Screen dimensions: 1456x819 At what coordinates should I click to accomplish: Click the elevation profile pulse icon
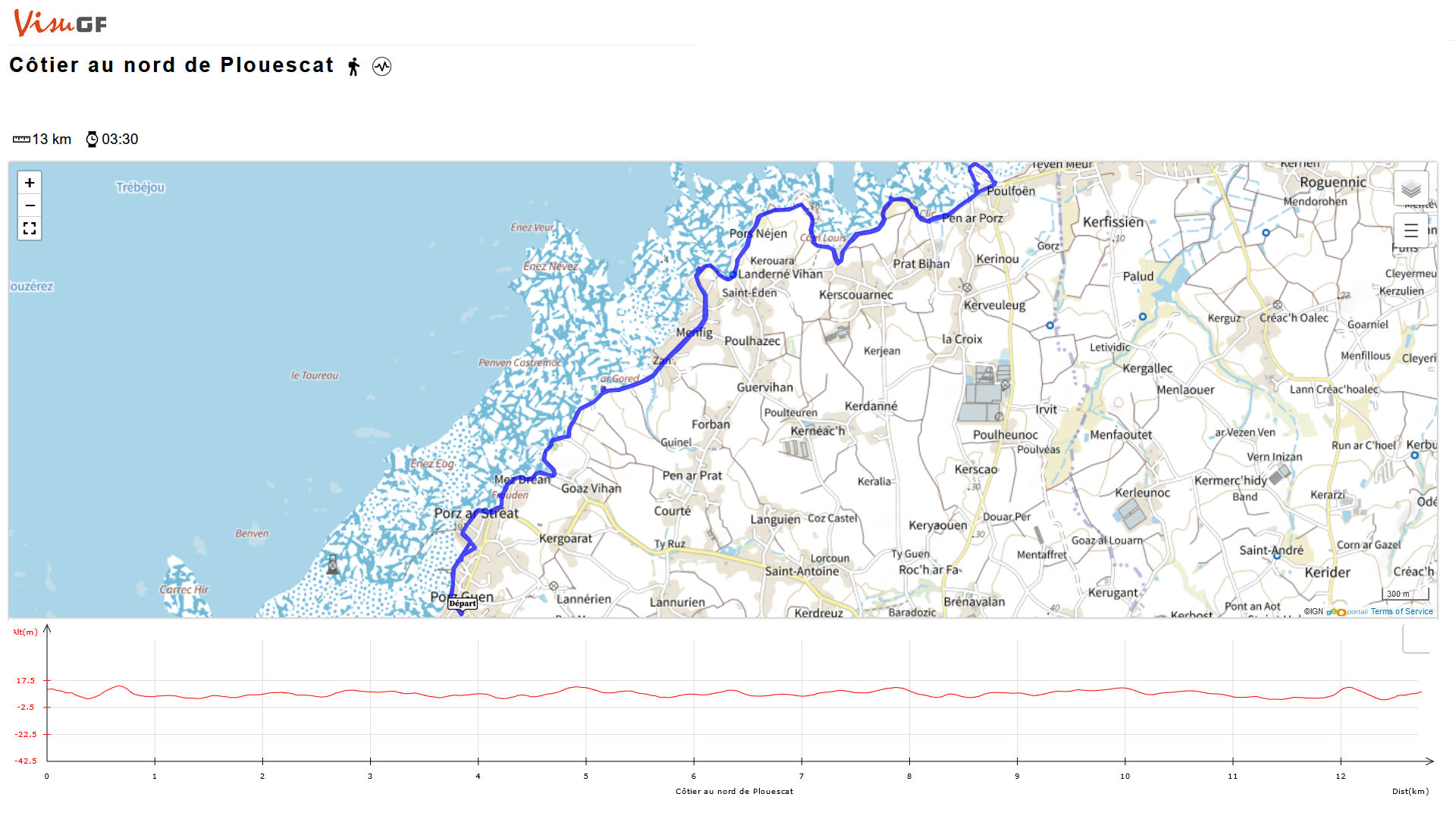(x=382, y=67)
